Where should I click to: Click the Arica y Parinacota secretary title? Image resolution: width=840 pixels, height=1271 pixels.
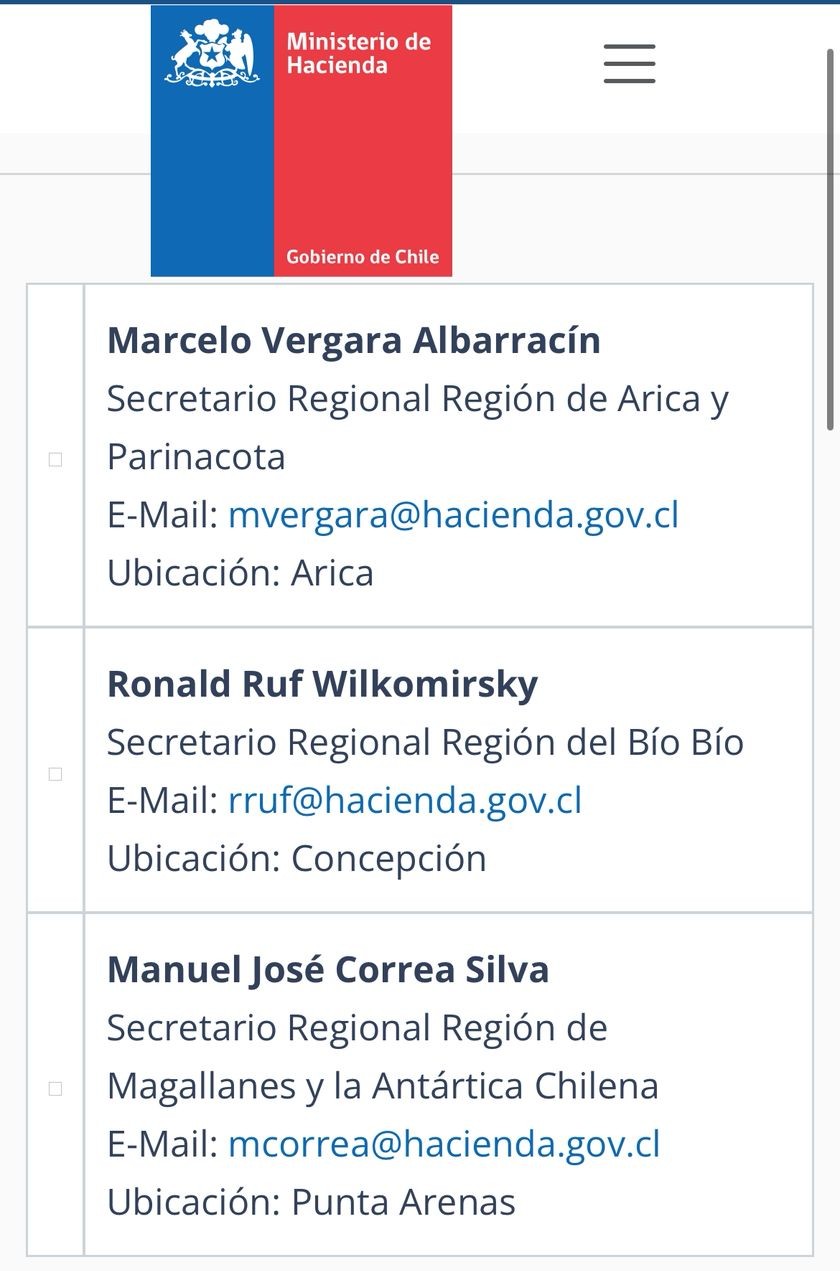pos(418,428)
